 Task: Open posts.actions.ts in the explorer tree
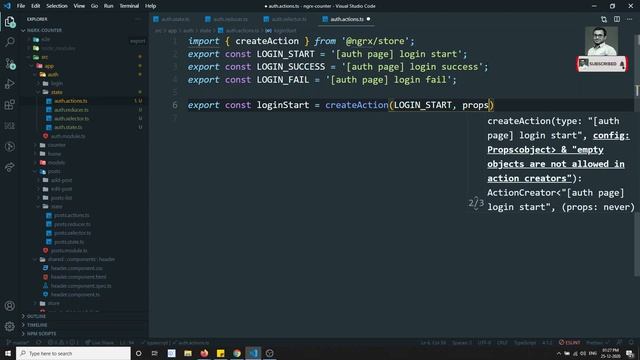(x=71, y=215)
